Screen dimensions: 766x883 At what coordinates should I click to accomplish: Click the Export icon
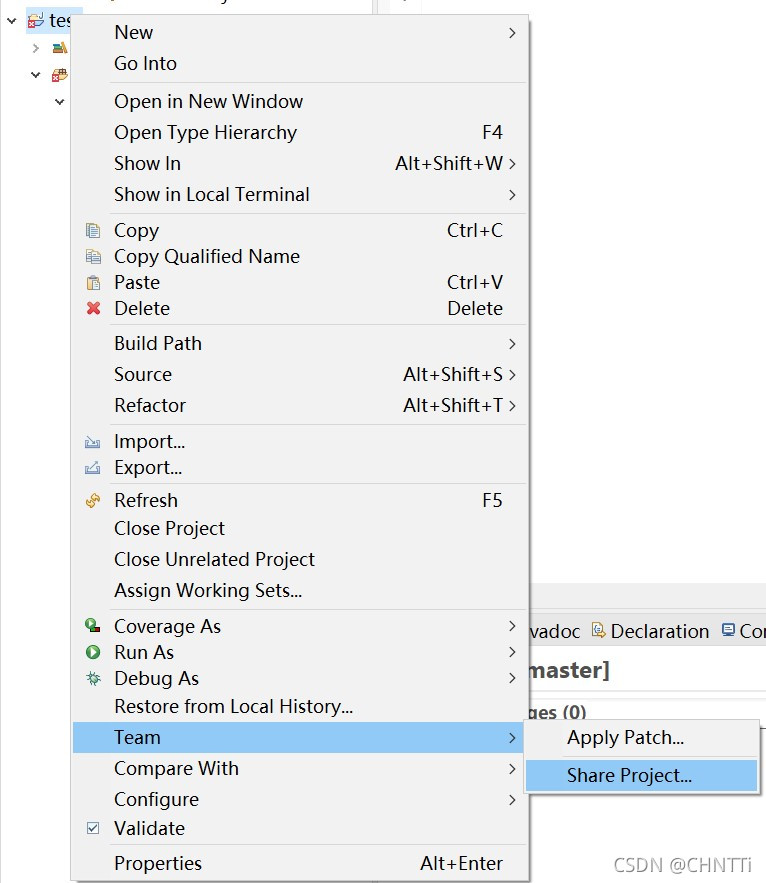coord(92,468)
